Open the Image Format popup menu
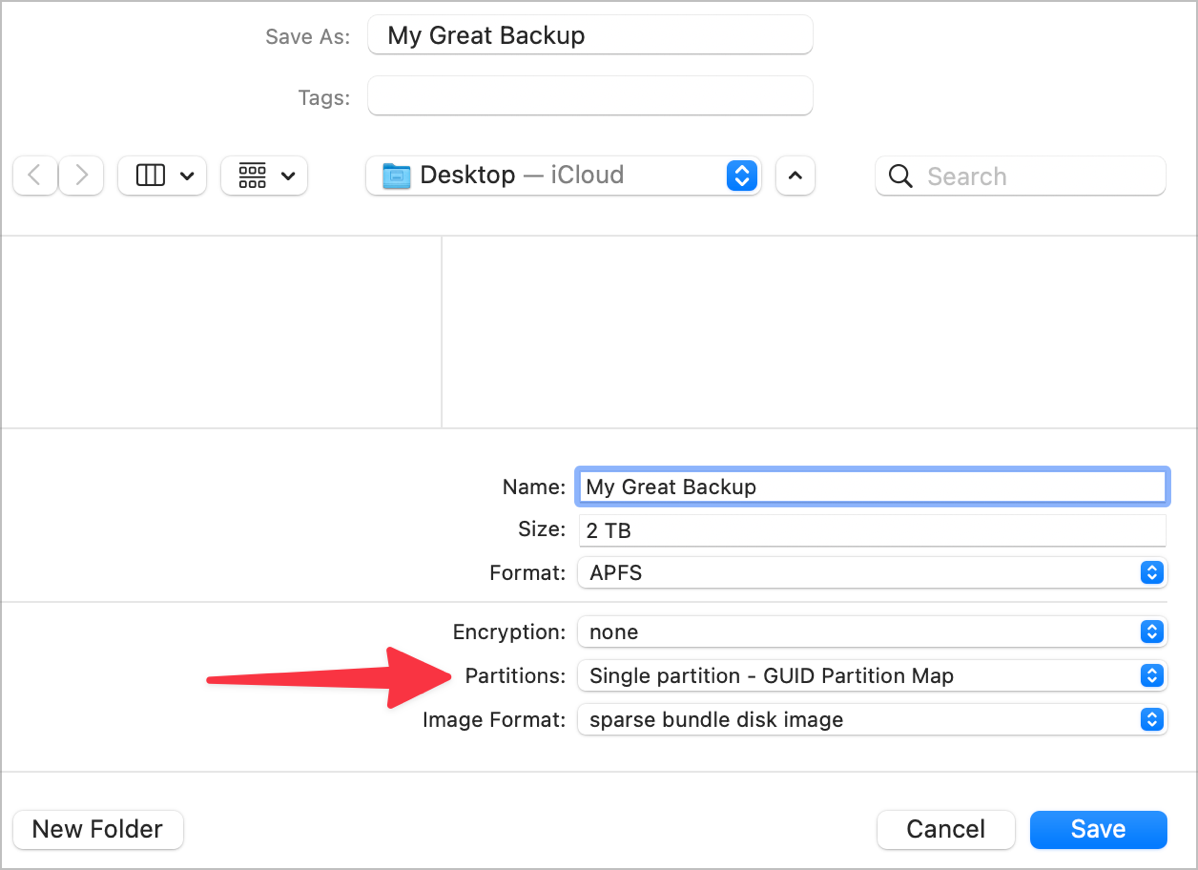The image size is (1198, 870). tap(871, 720)
